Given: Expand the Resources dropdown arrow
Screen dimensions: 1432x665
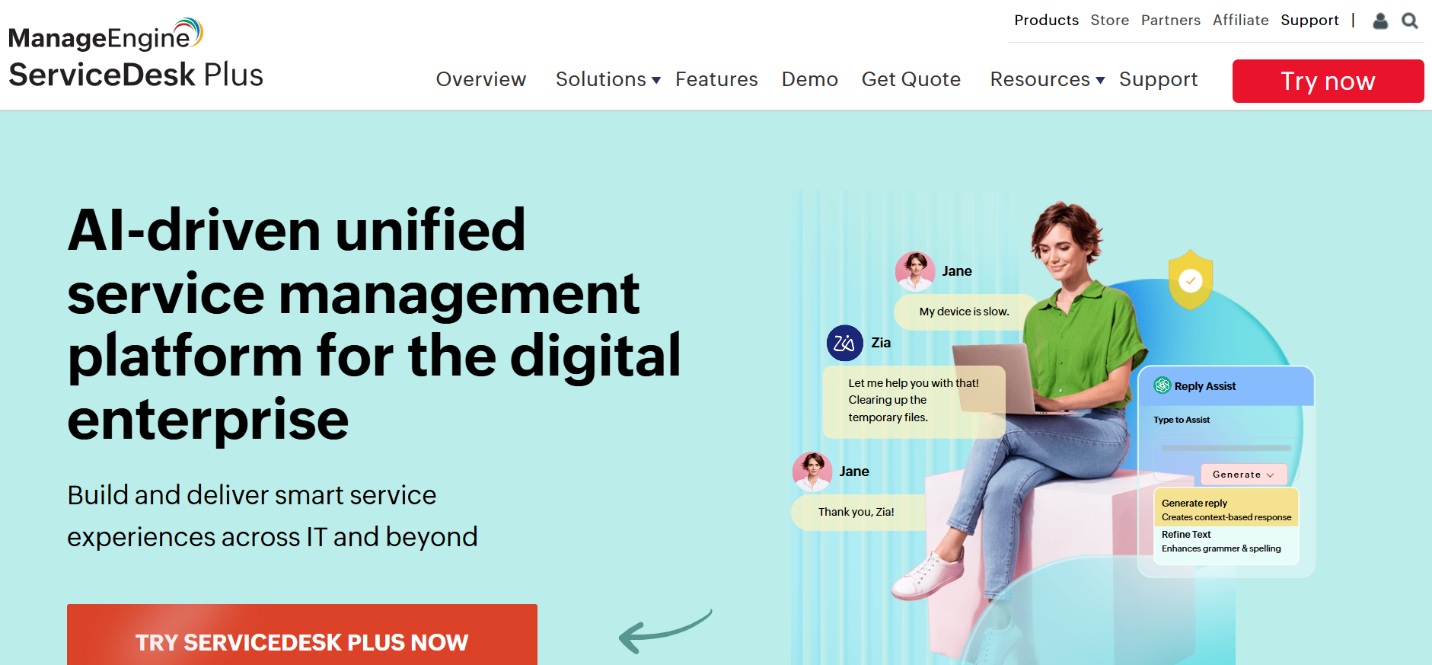Looking at the screenshot, I should pos(1100,80).
